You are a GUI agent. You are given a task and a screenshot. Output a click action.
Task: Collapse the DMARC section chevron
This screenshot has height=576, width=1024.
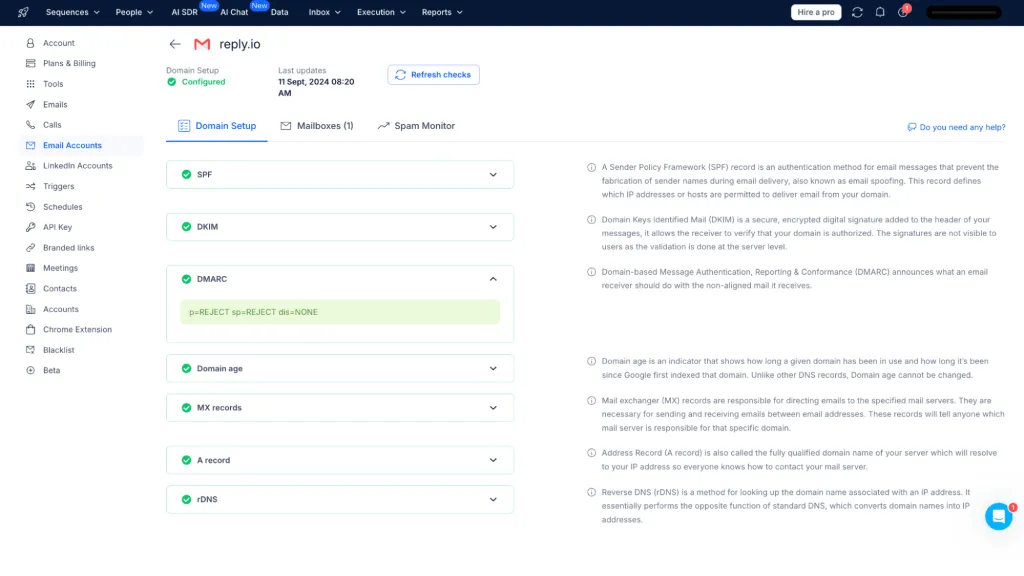click(x=493, y=279)
